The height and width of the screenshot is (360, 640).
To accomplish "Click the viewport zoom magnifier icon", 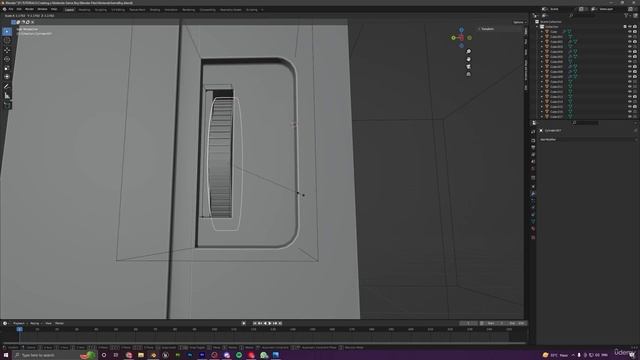I will pyautogui.click(x=469, y=51).
